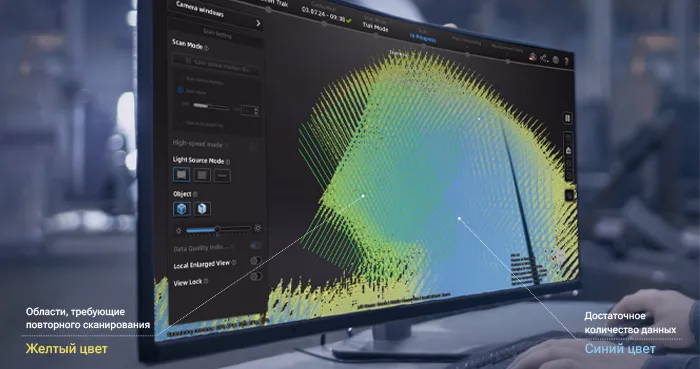Go to the Calibration 03.07.24 - 09:38 step

click(x=325, y=15)
